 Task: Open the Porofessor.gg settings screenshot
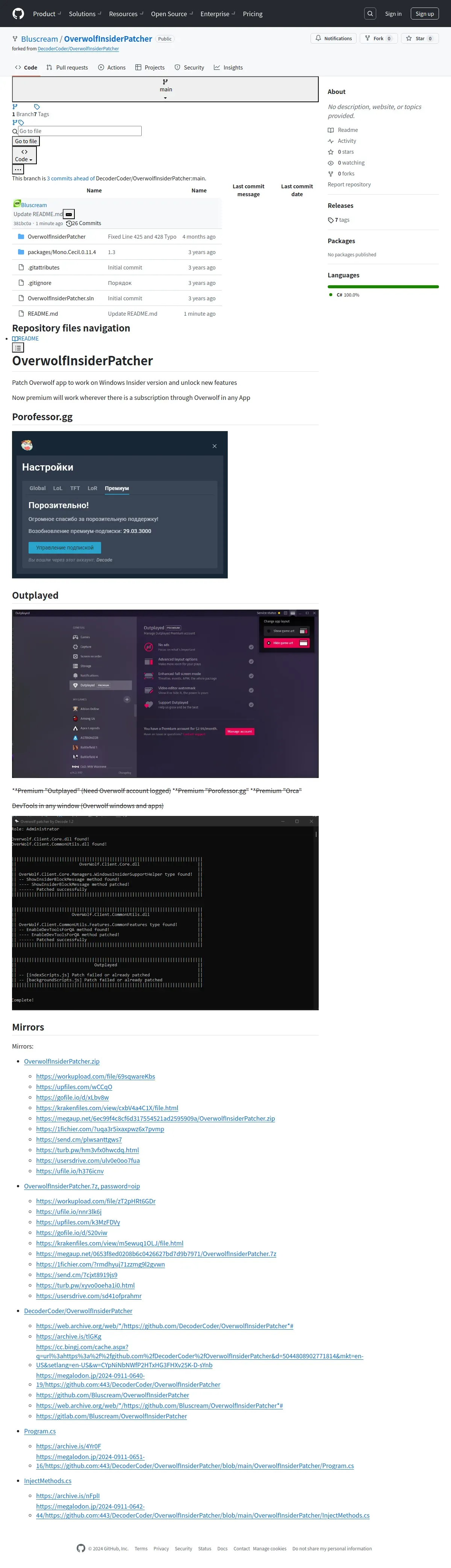[x=120, y=505]
